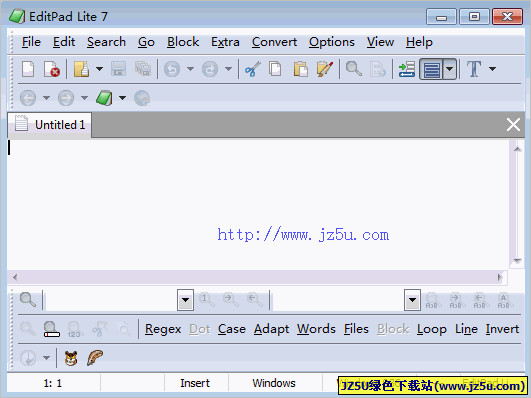Open the Block menu
This screenshot has width=531, height=398.
coord(183,42)
